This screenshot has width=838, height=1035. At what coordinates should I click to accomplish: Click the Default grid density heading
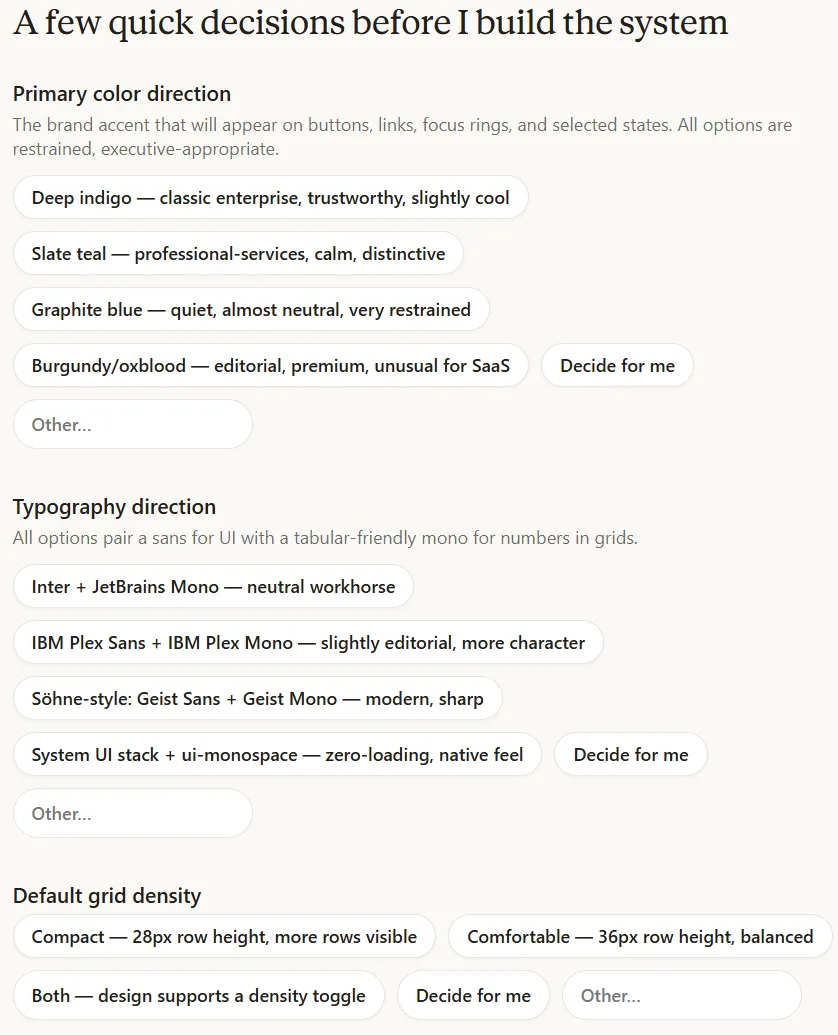tap(107, 896)
